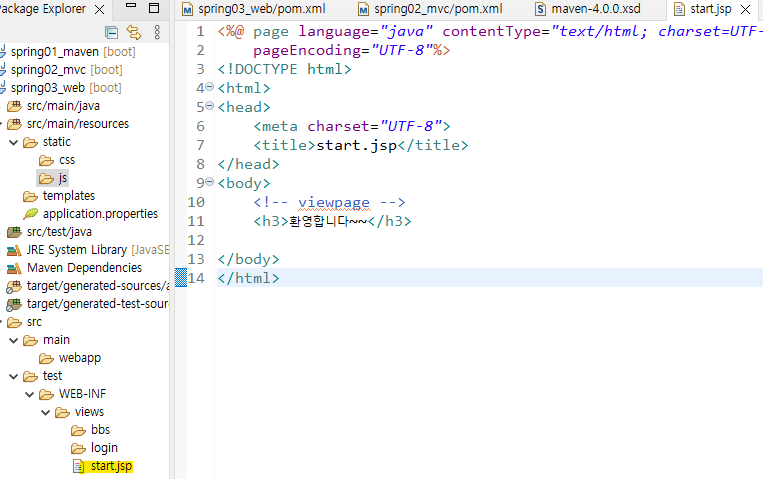Viewport: 763px width, 479px height.
Task: Select src/test/java source folder
Action: (59, 232)
